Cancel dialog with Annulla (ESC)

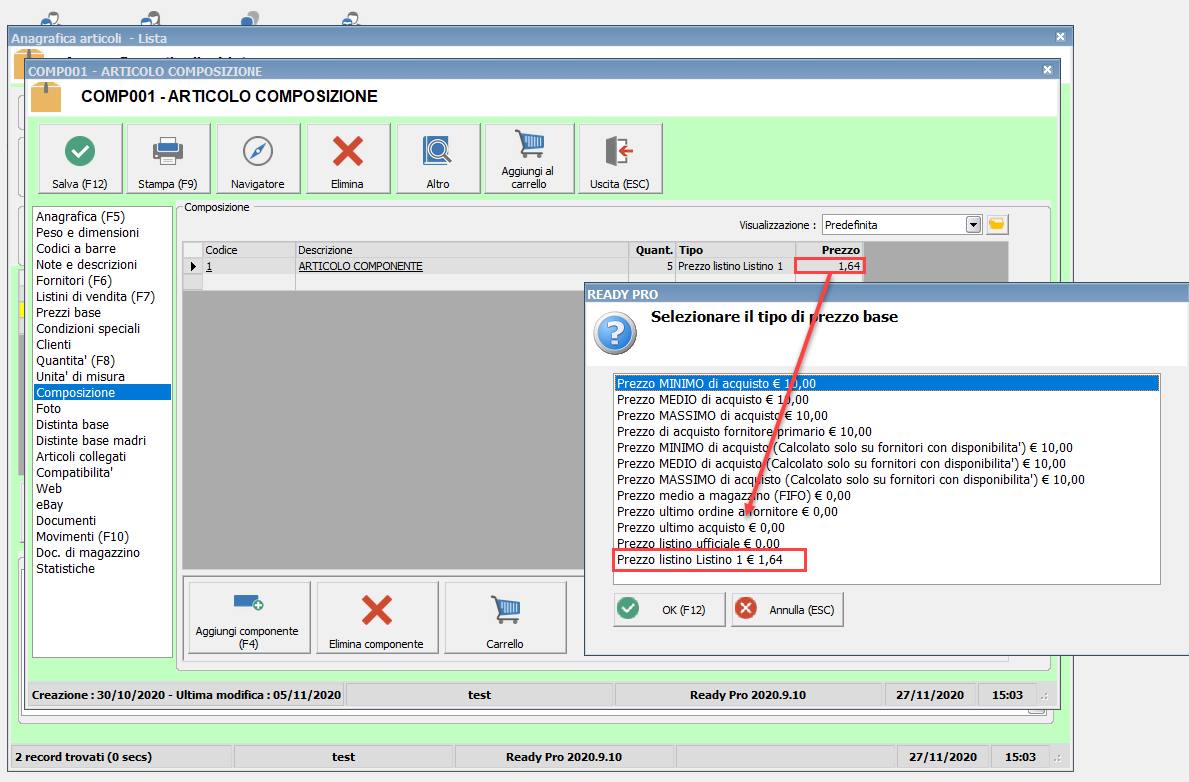[x=787, y=609]
